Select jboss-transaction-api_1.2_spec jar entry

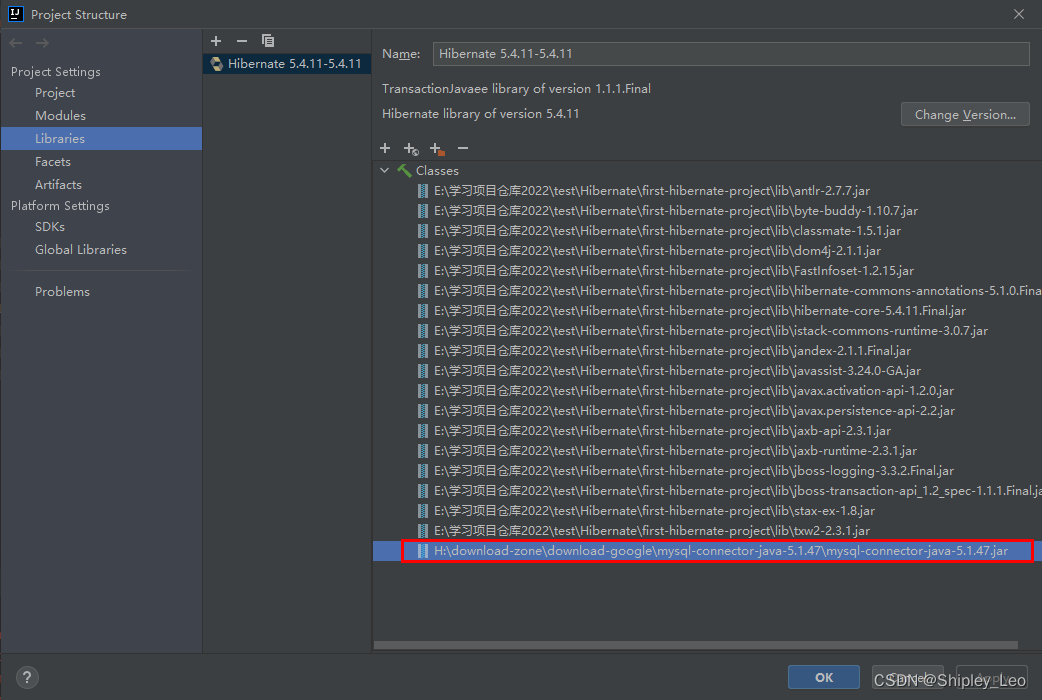click(737, 490)
